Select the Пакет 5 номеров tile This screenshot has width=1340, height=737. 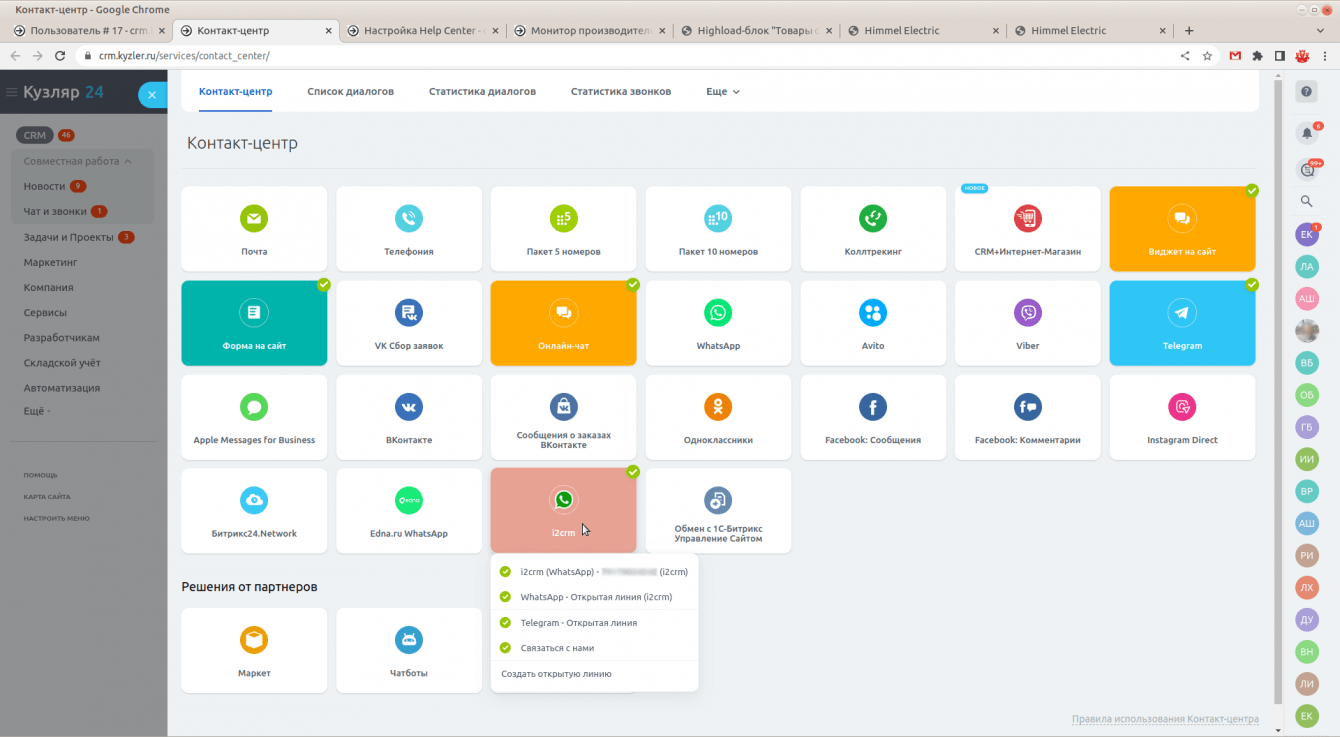tap(563, 229)
